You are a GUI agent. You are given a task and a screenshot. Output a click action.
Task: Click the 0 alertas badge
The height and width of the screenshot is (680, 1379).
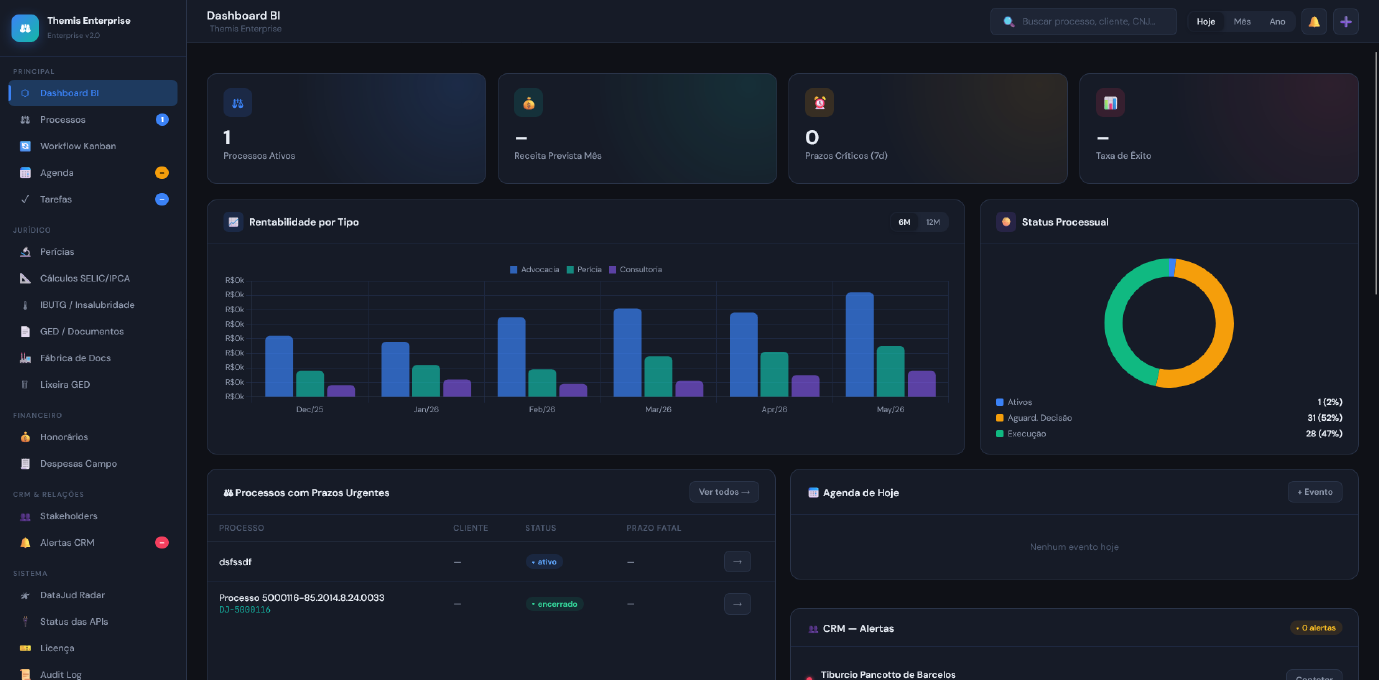[x=1316, y=628]
